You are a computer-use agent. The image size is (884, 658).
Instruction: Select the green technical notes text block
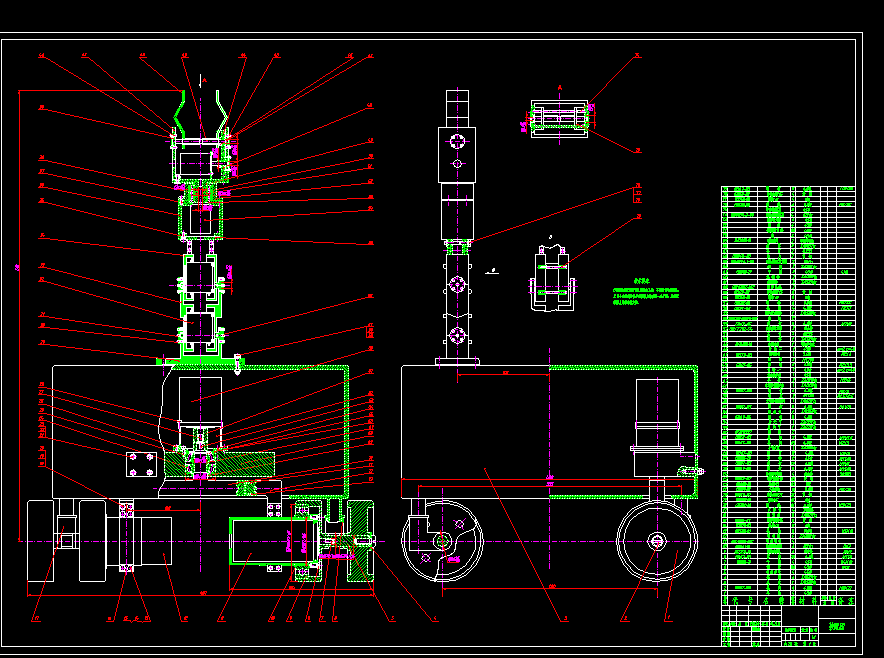646,291
